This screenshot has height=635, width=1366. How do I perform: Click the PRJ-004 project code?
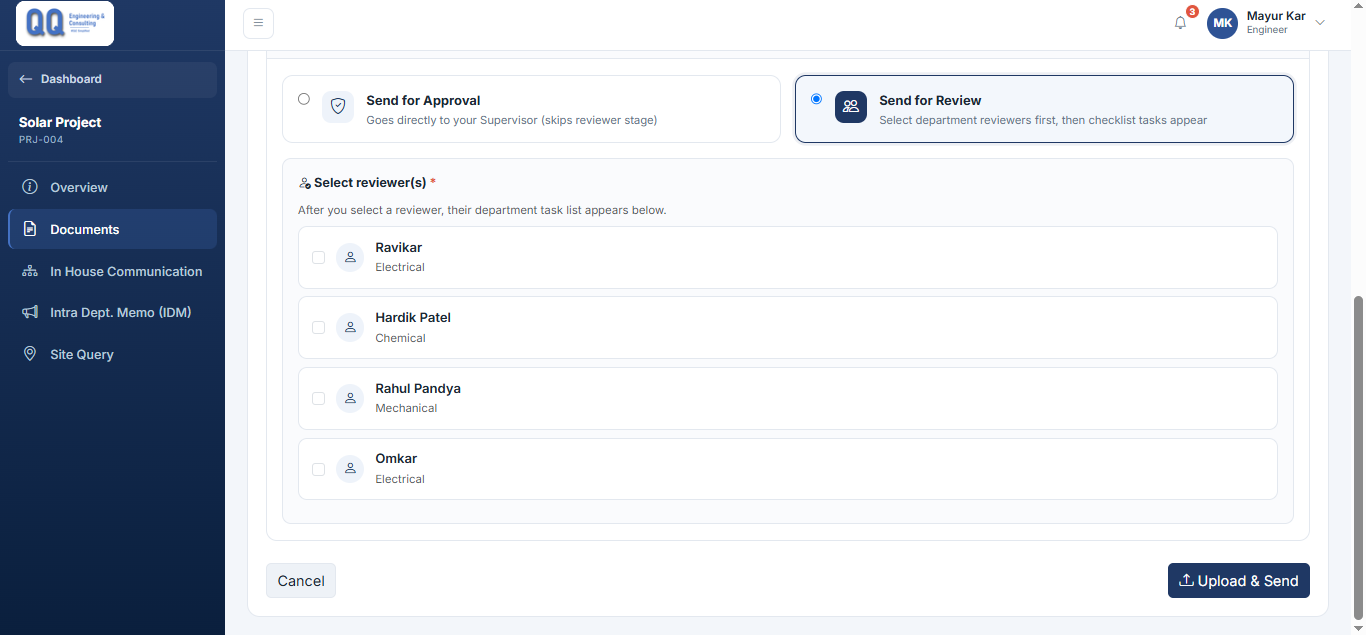pyautogui.click(x=41, y=140)
